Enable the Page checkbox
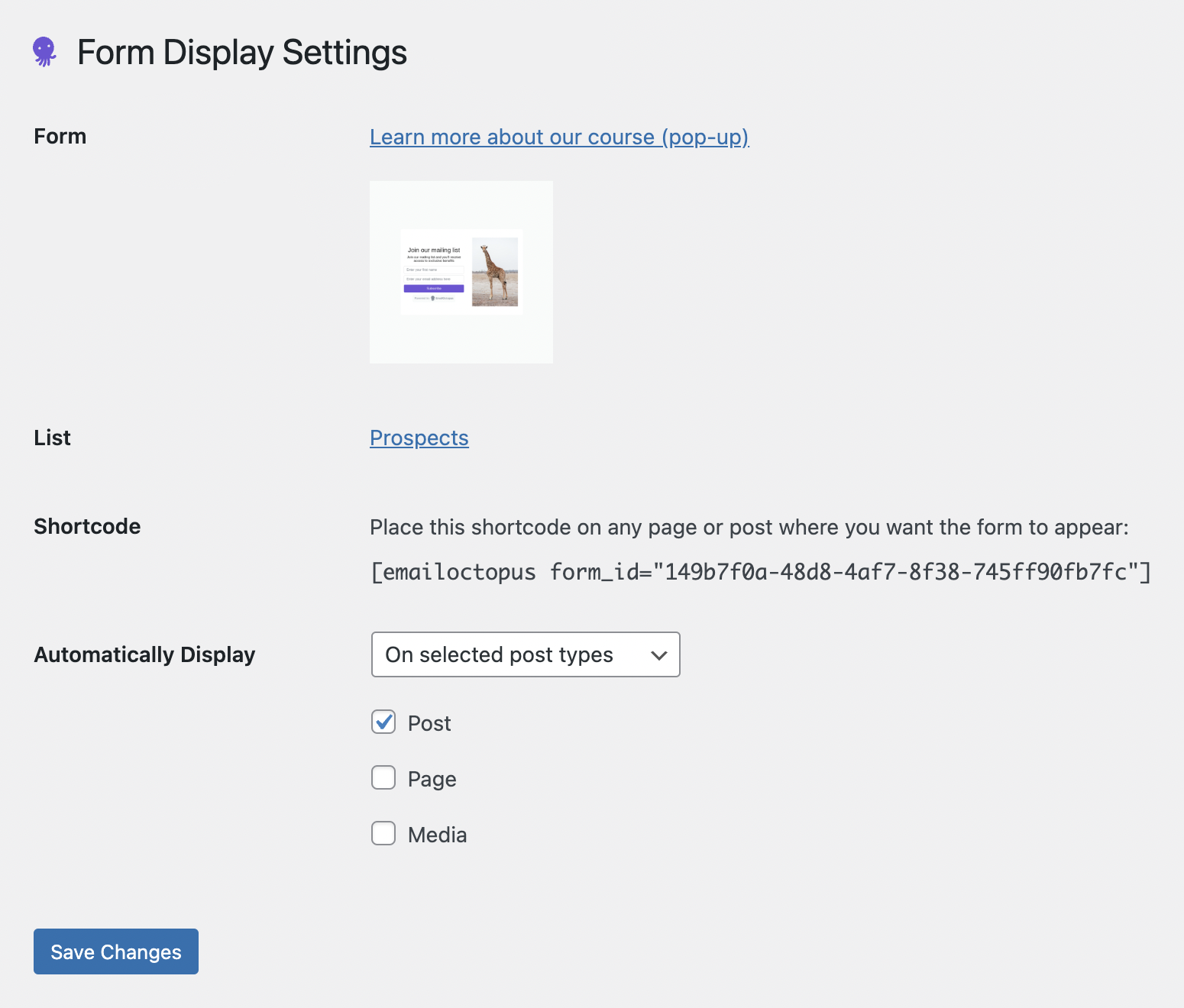The image size is (1184, 1008). [x=383, y=778]
